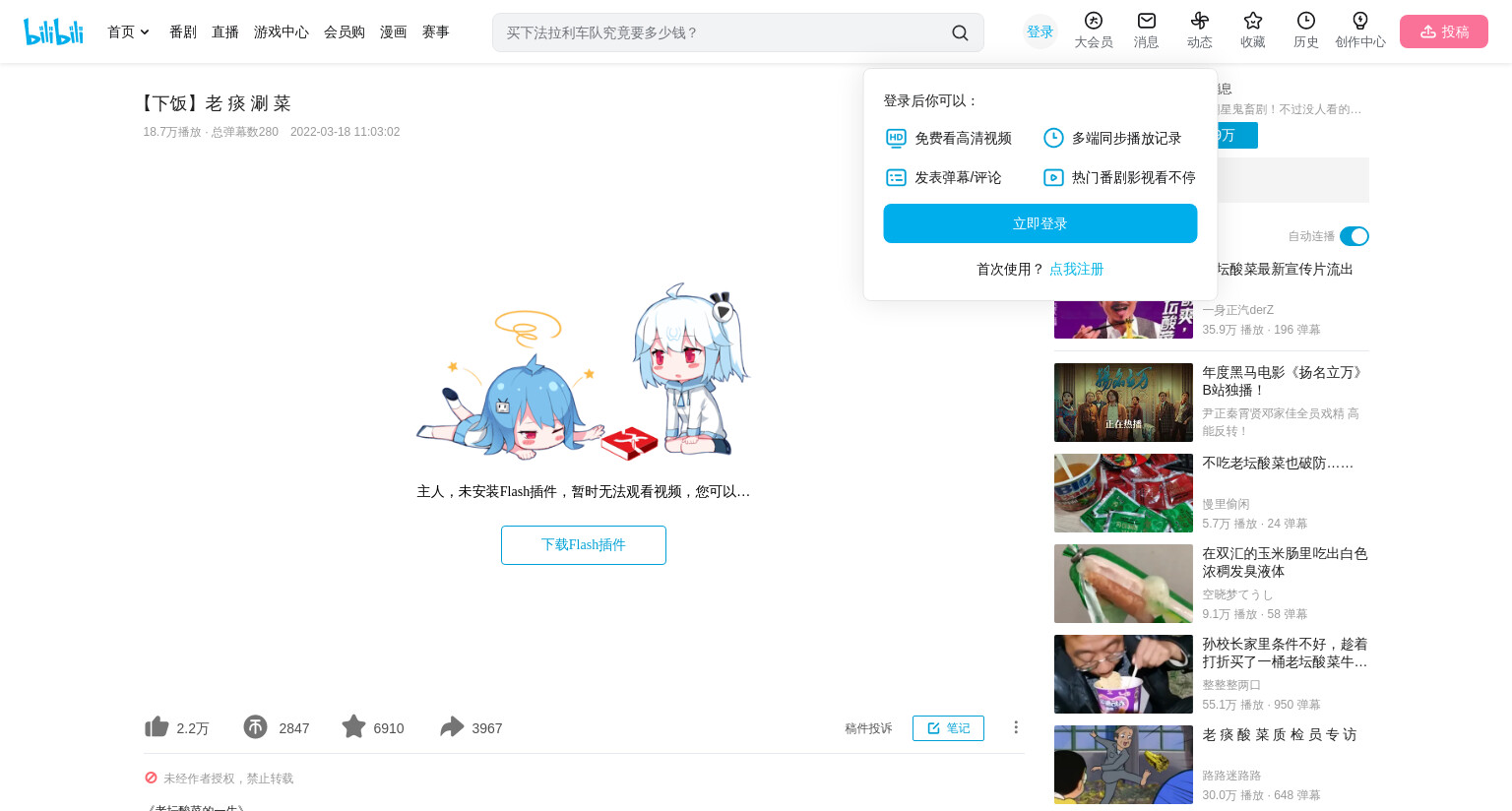1512x811 pixels.
Task: Open 游戏中心 in navigation bar
Action: pyautogui.click(x=282, y=32)
